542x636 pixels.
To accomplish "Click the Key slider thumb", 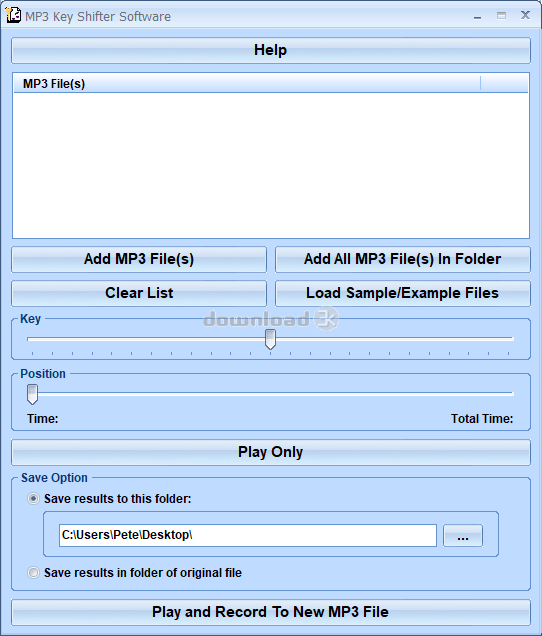I will point(270,339).
